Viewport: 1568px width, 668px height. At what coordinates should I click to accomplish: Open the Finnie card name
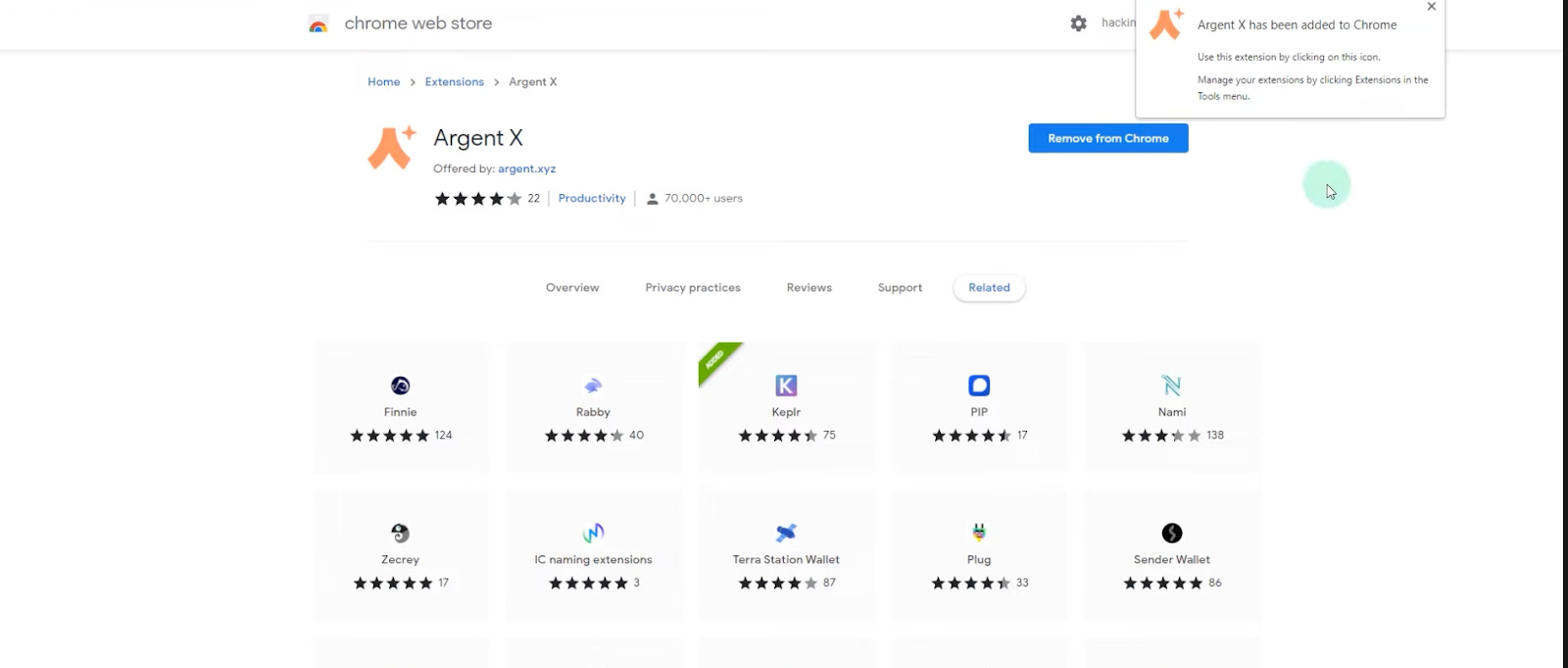tap(400, 412)
